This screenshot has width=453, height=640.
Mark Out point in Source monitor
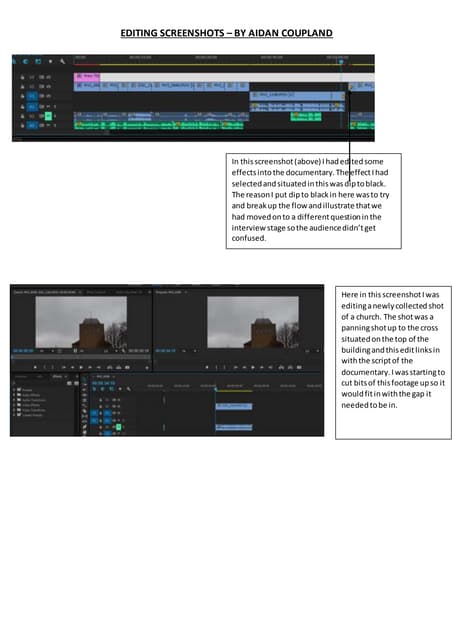click(53, 367)
